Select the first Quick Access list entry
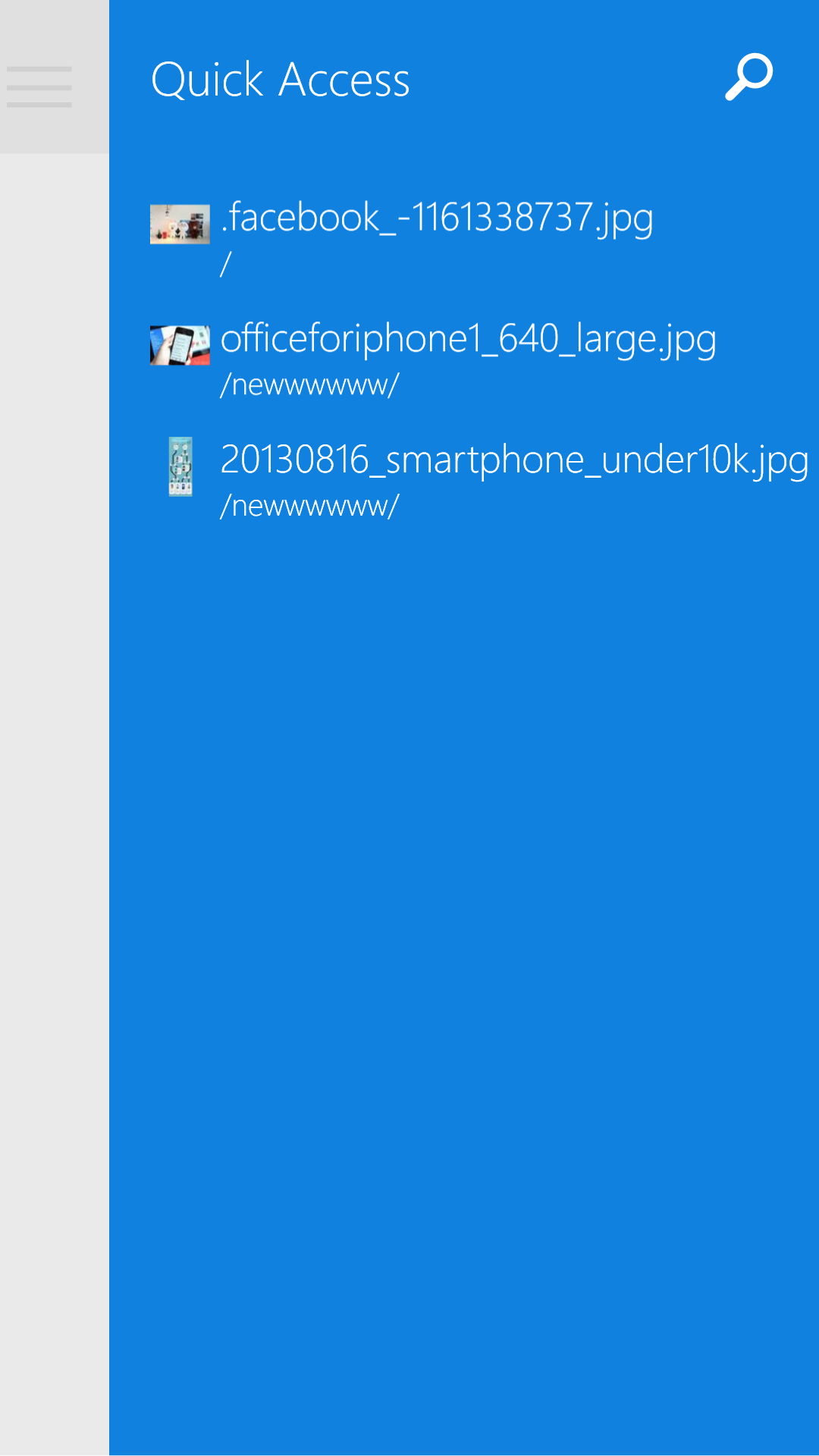The image size is (819, 1456). tap(464, 237)
